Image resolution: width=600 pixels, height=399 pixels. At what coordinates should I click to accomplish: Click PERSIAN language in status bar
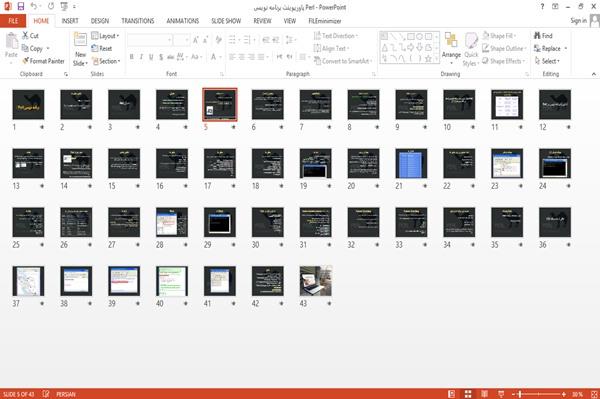coord(66,394)
